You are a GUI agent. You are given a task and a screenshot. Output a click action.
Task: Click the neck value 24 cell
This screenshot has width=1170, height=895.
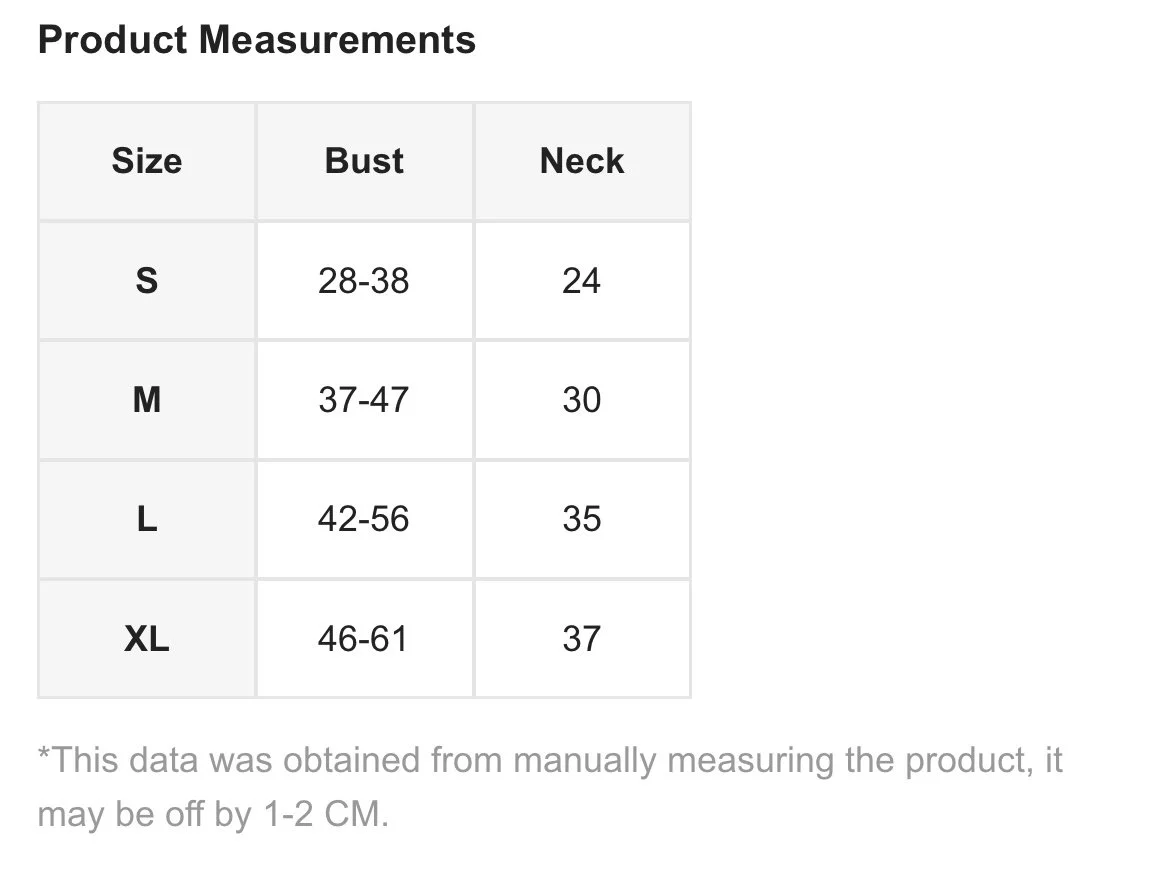click(x=582, y=281)
